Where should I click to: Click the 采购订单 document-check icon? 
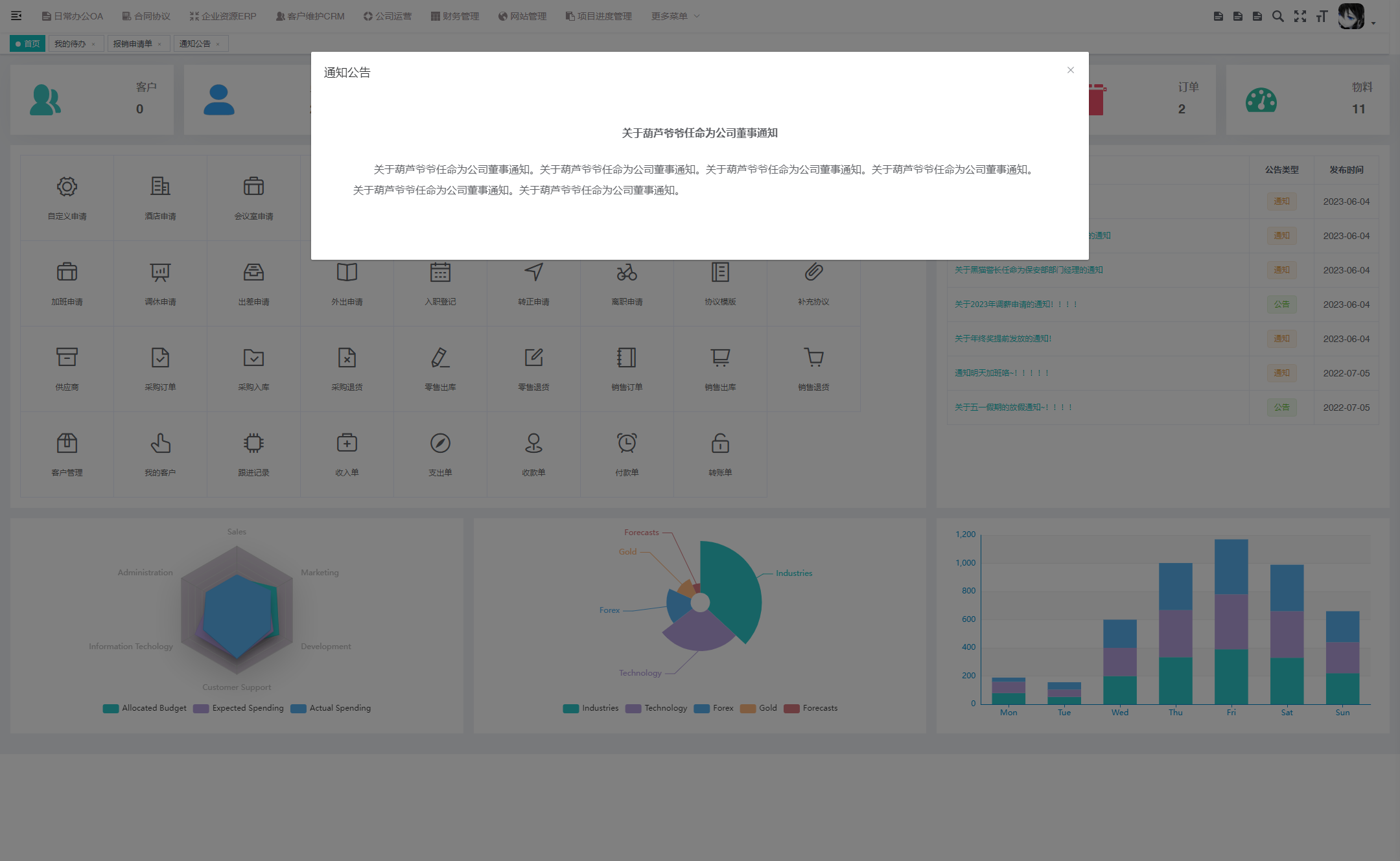pos(160,358)
